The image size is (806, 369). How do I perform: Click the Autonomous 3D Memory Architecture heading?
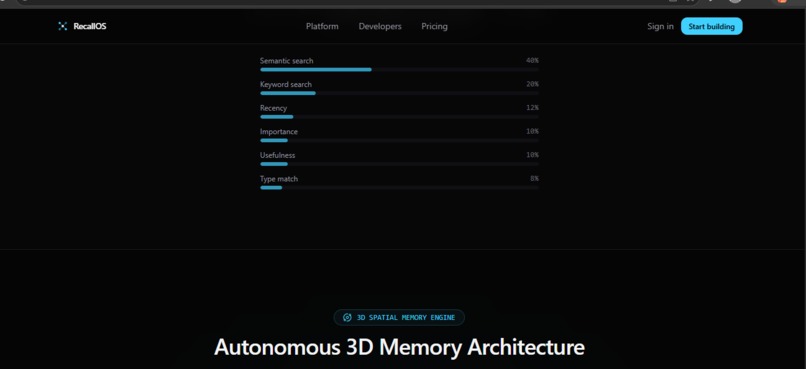[x=399, y=347]
